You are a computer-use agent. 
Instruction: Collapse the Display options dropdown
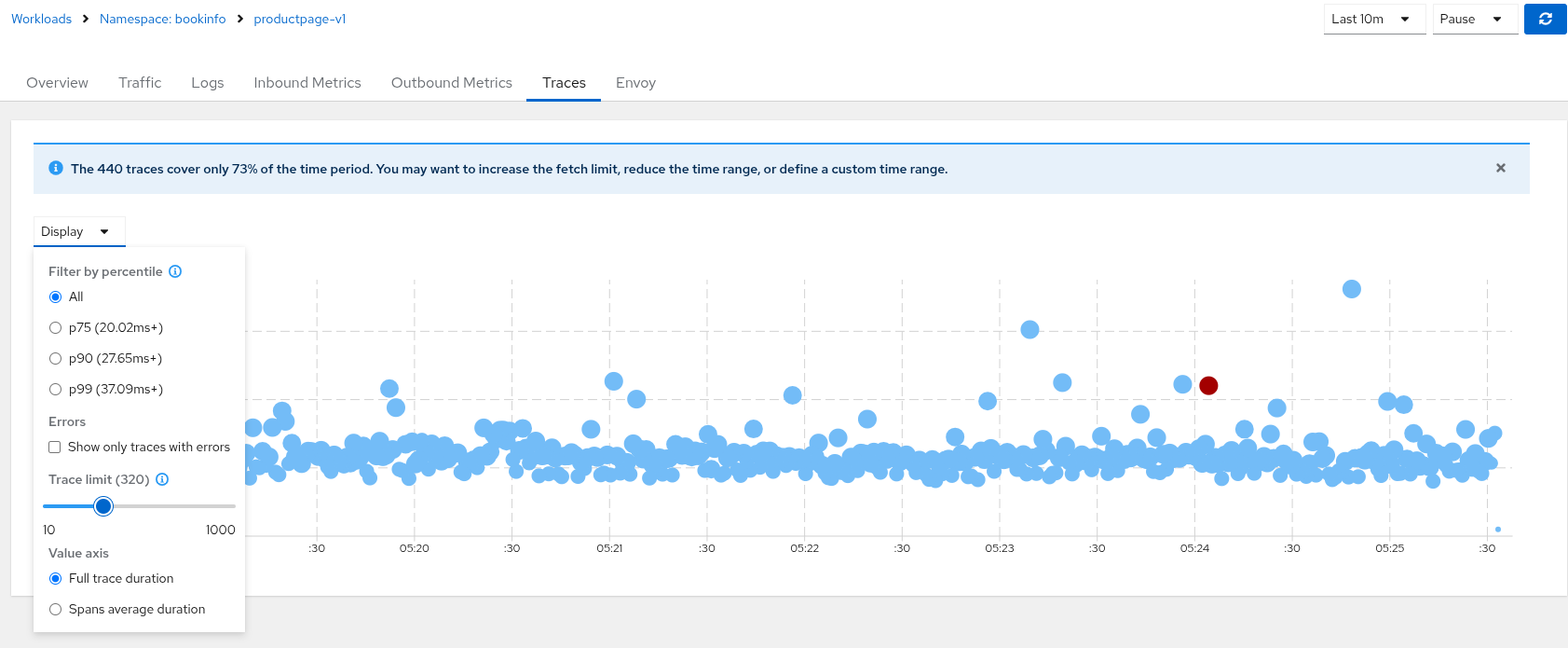pos(78,231)
